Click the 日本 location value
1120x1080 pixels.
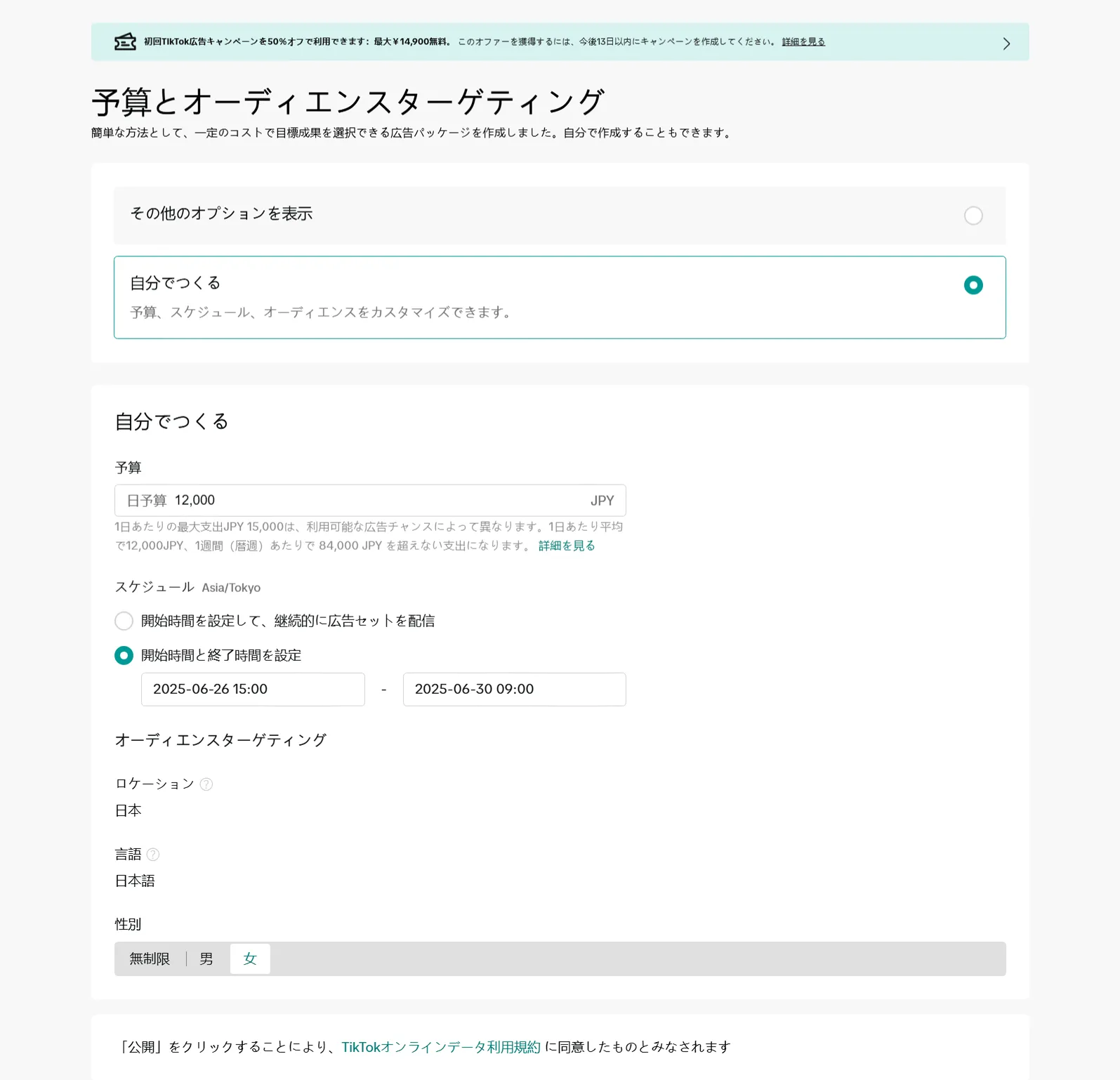[129, 811]
